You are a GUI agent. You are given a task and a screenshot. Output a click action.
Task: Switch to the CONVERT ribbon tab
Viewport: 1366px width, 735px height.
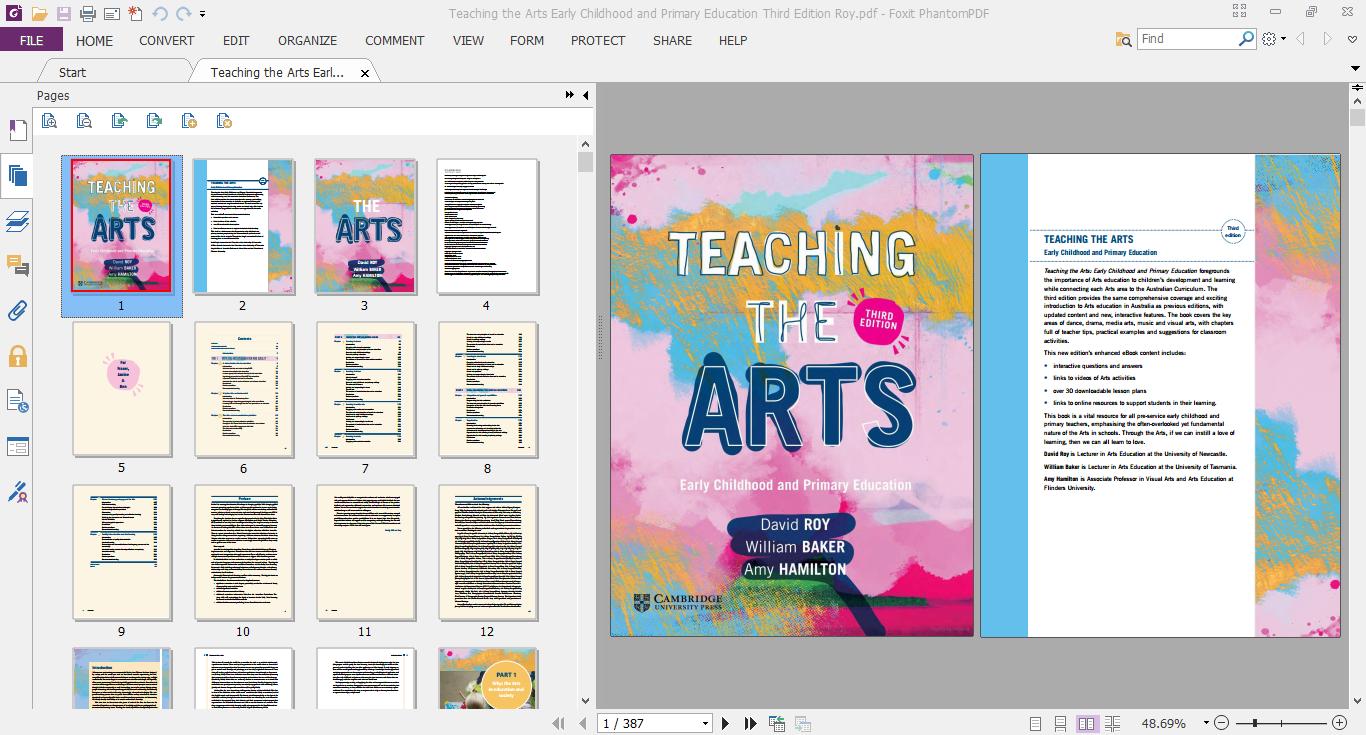(x=167, y=40)
